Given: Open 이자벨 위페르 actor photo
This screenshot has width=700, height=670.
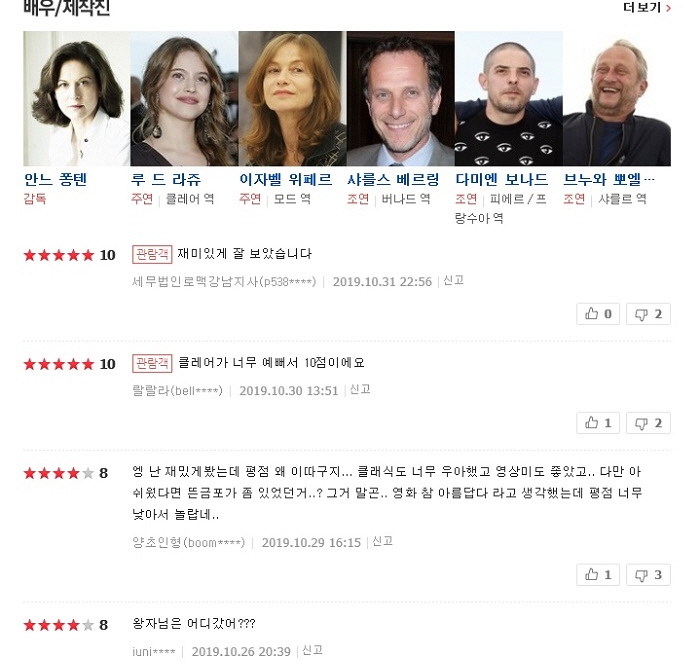Looking at the screenshot, I should [292, 99].
